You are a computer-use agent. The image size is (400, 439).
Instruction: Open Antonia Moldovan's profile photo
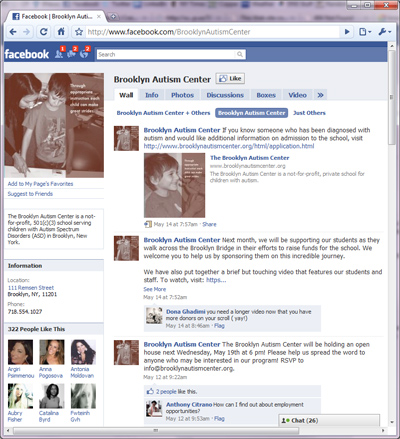coord(83,352)
